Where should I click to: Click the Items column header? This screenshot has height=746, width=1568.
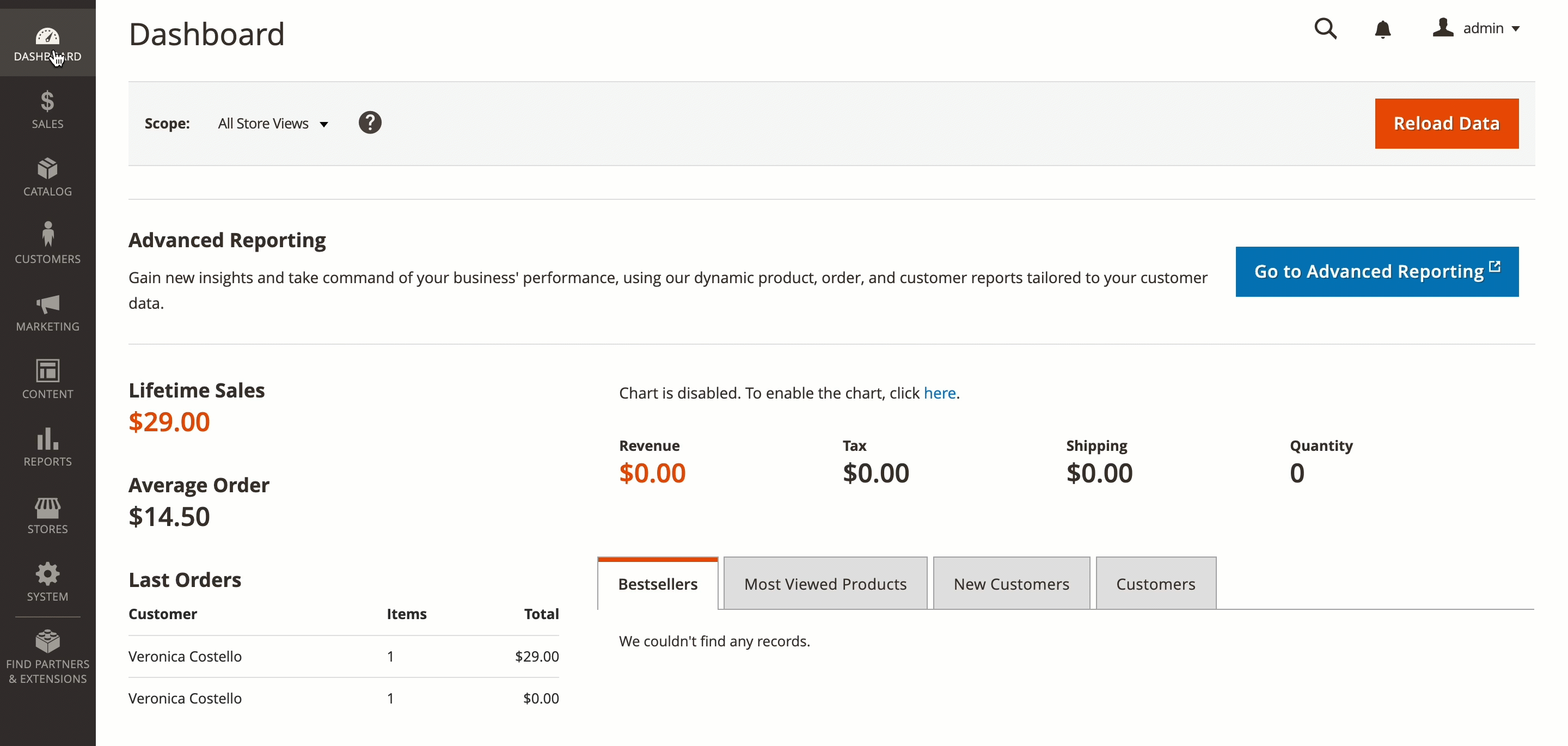(x=406, y=614)
